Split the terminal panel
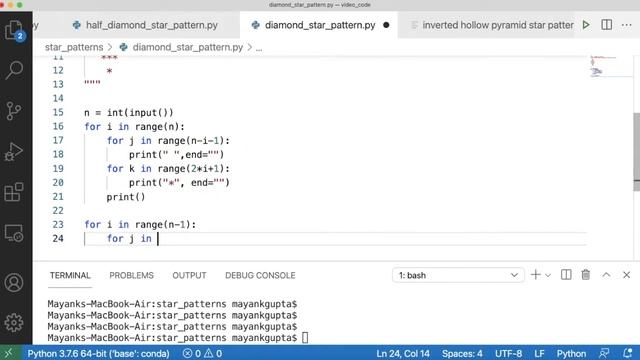Screen dimensions: 640x360 point(566,275)
